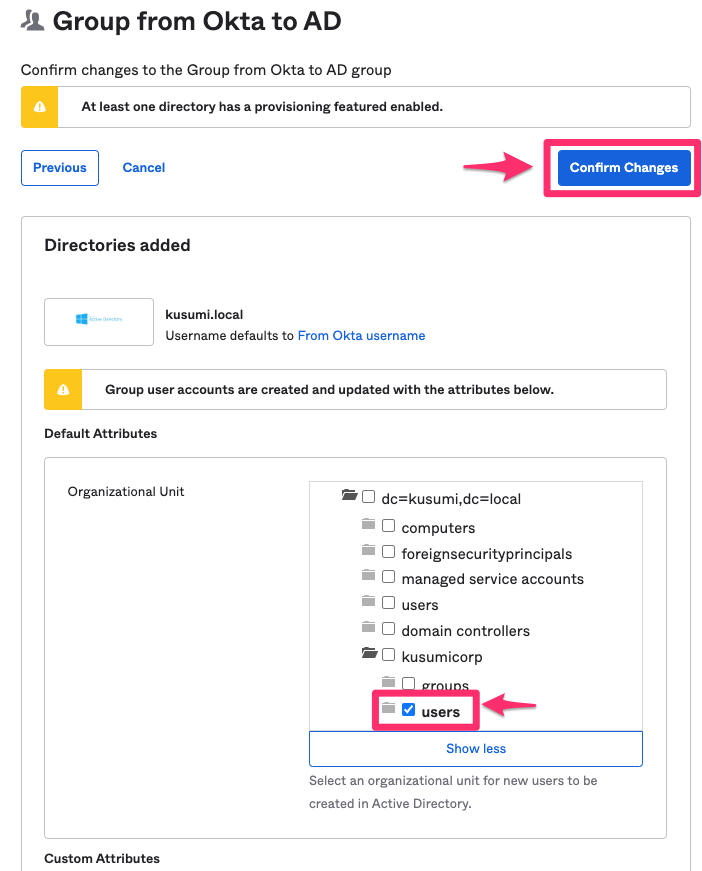Click the warning triangle on the provisioning alert

tap(40, 106)
